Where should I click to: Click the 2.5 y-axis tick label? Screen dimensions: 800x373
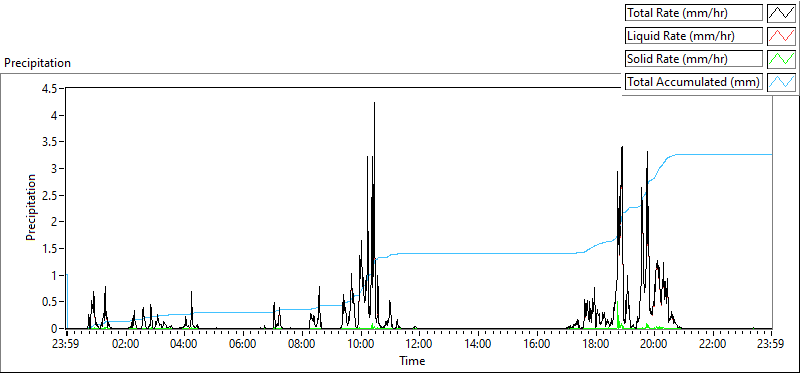(51, 195)
